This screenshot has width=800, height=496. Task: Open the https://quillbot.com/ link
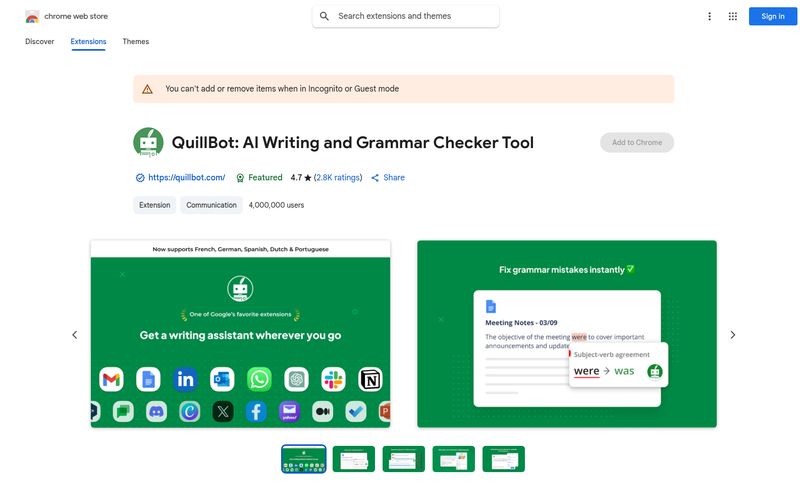(x=187, y=178)
